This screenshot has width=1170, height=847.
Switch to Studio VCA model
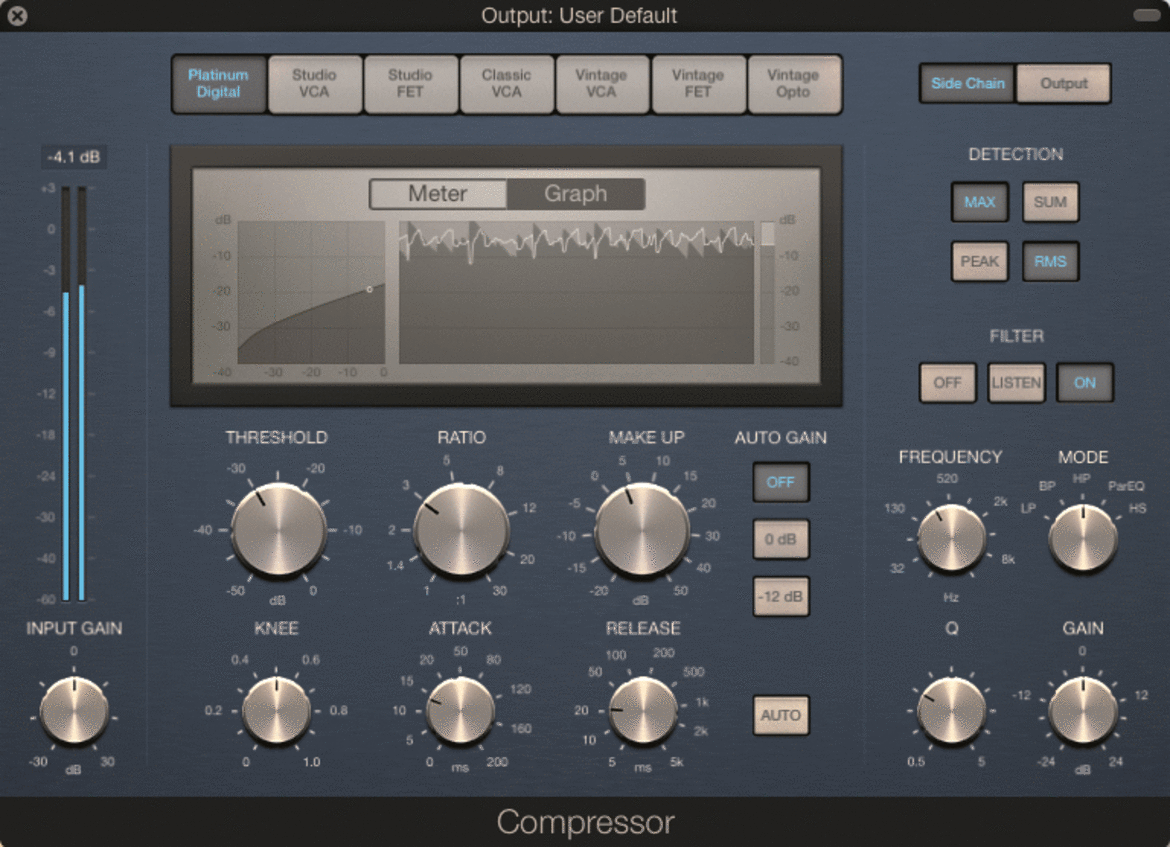point(314,84)
